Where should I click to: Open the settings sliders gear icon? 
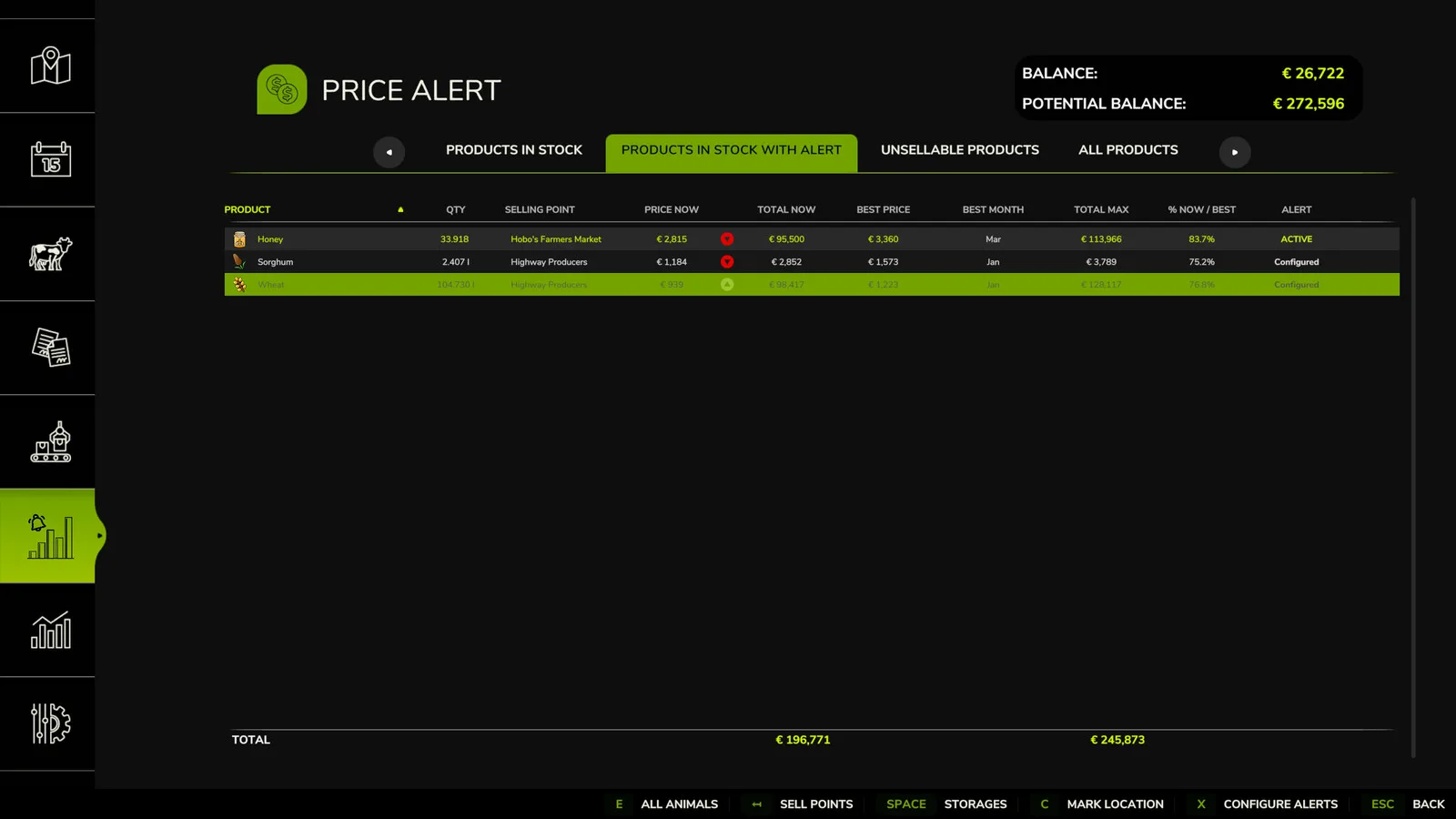[50, 723]
